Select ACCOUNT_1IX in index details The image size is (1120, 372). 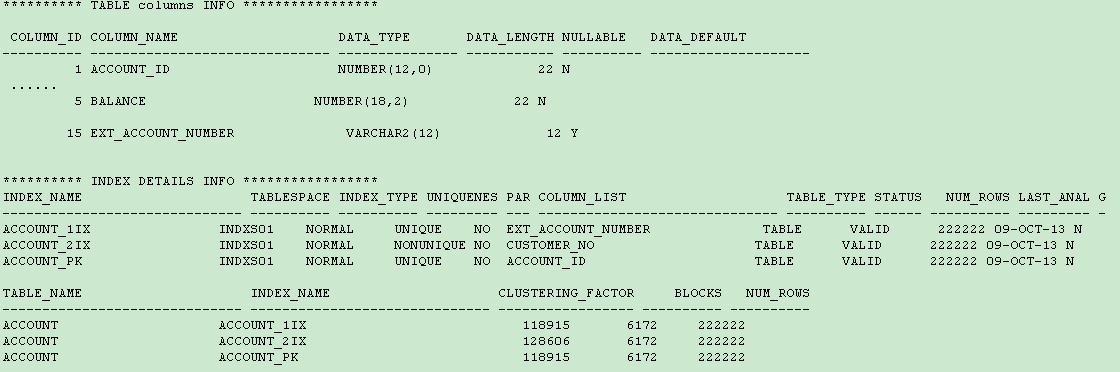[x=46, y=229]
